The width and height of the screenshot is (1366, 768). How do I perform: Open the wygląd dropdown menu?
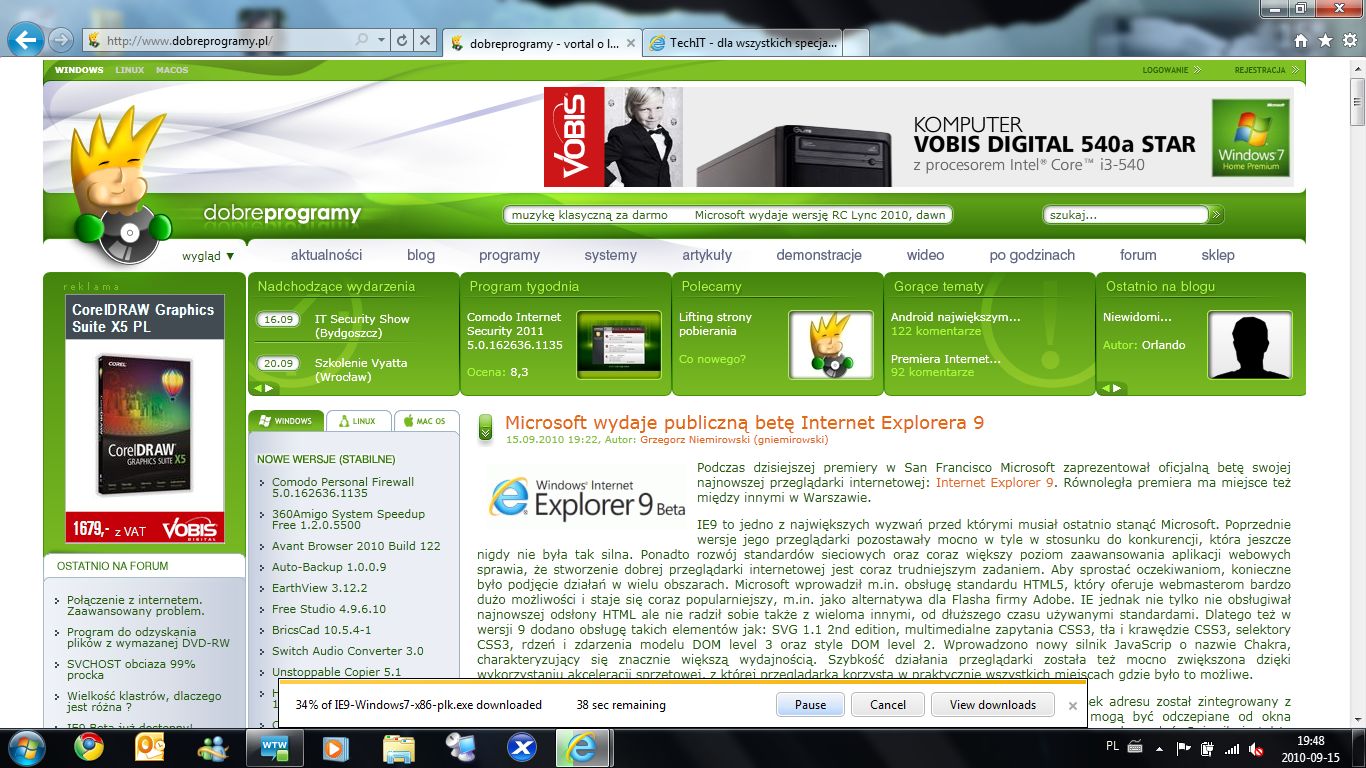coord(208,256)
